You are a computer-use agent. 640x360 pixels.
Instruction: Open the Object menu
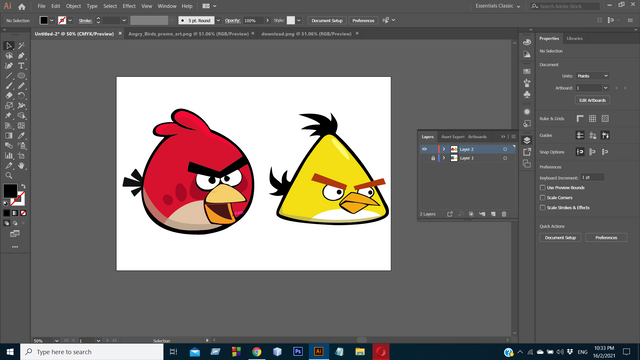73,6
